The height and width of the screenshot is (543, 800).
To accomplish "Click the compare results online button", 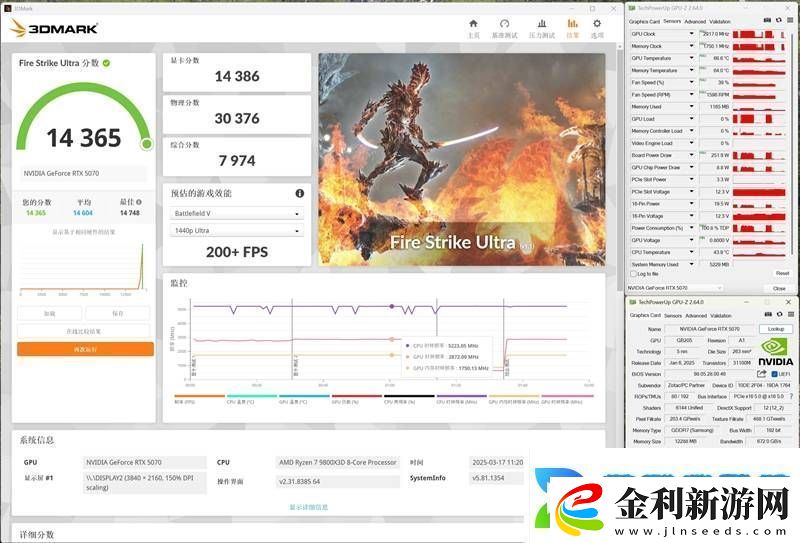I will 84,331.
